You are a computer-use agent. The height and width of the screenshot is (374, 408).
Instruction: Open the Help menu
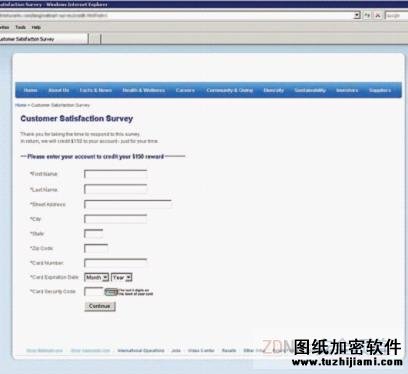(x=36, y=27)
